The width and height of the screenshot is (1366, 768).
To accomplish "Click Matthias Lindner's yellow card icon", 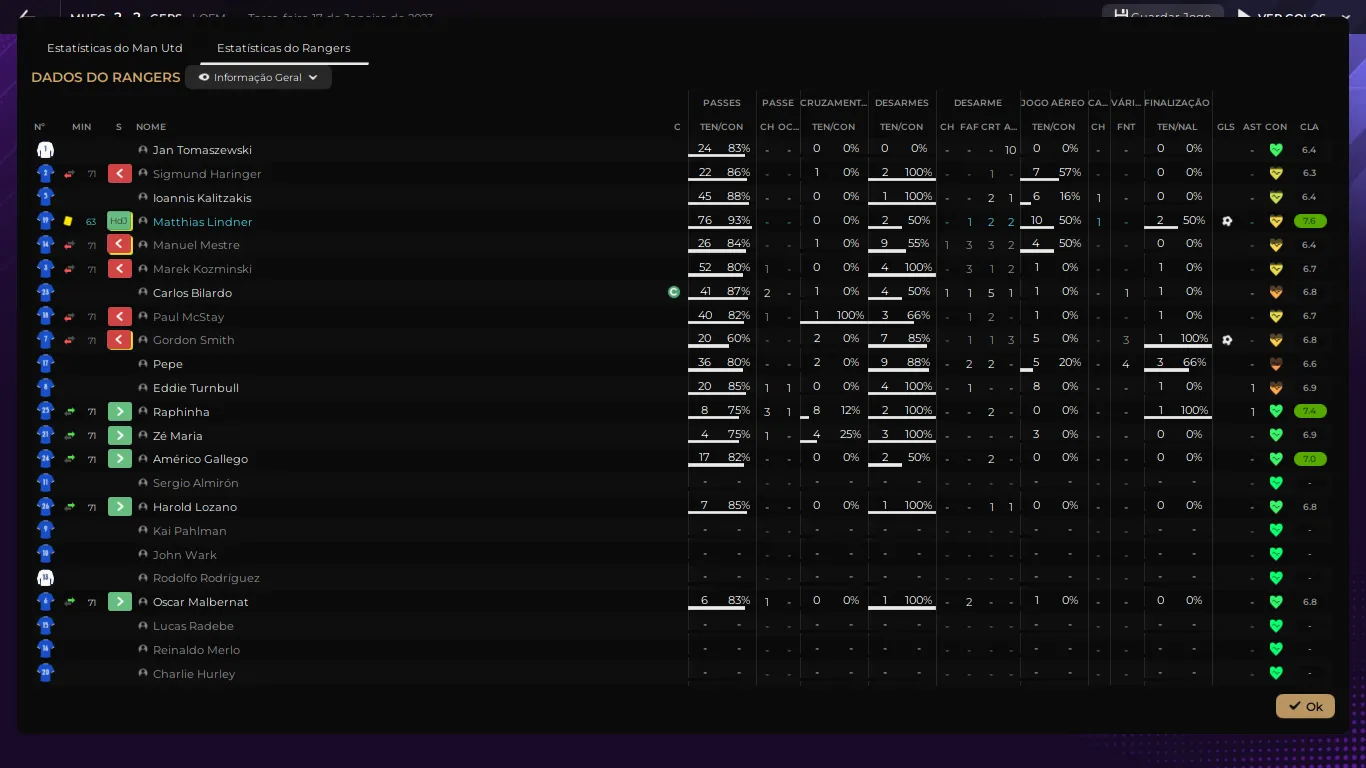I will click(x=68, y=222).
